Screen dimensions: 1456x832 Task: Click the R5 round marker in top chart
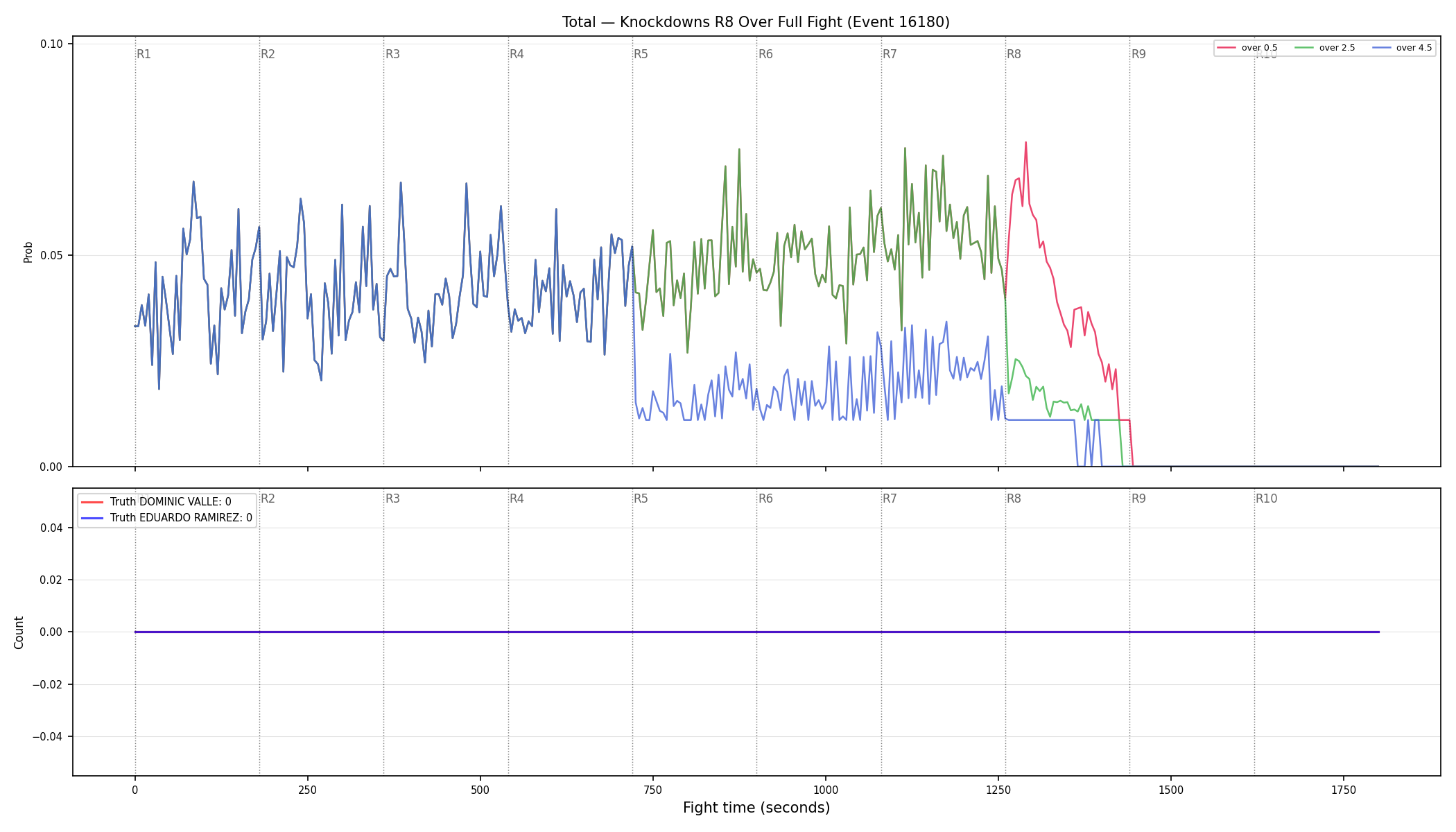pos(641,54)
